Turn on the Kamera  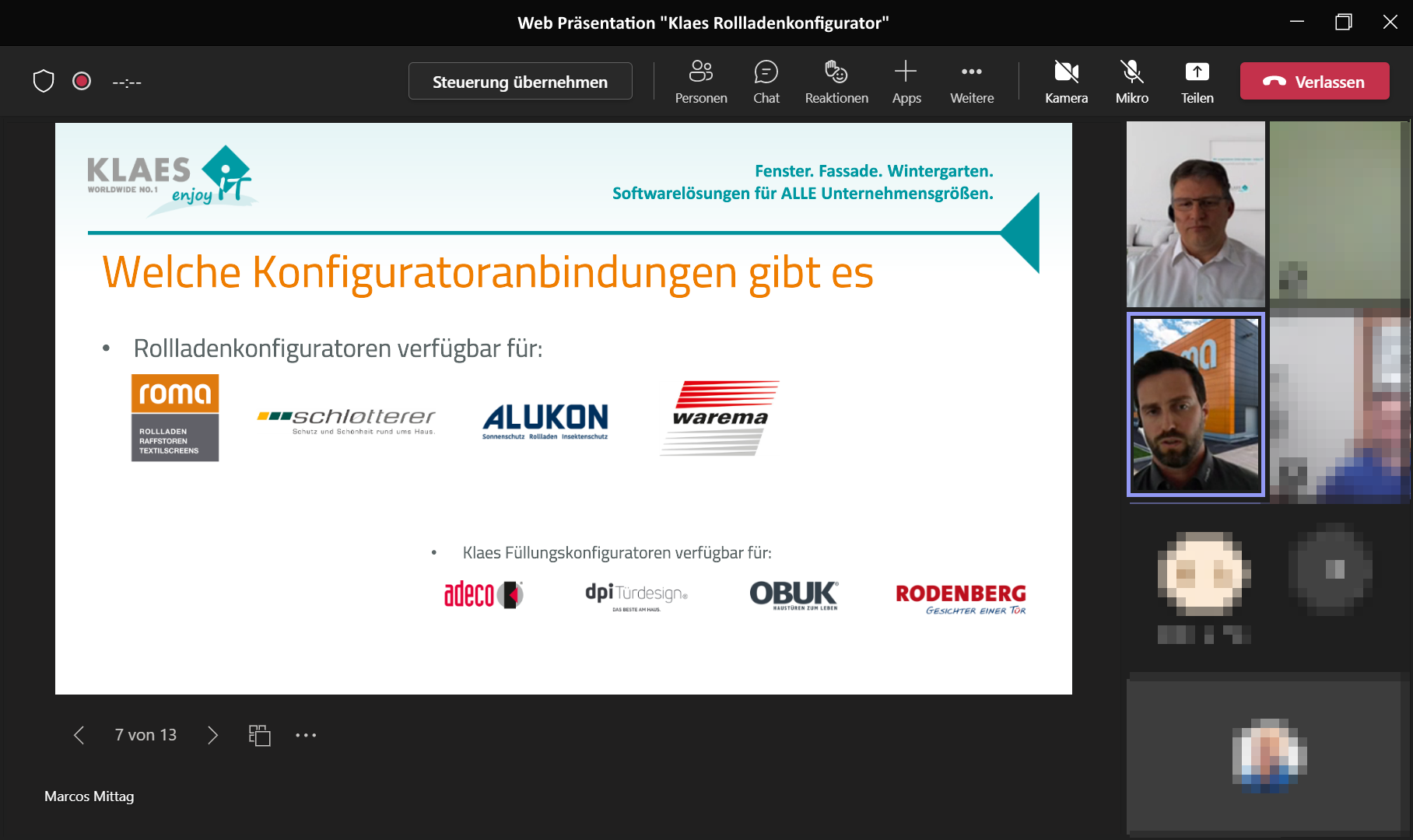[1067, 82]
